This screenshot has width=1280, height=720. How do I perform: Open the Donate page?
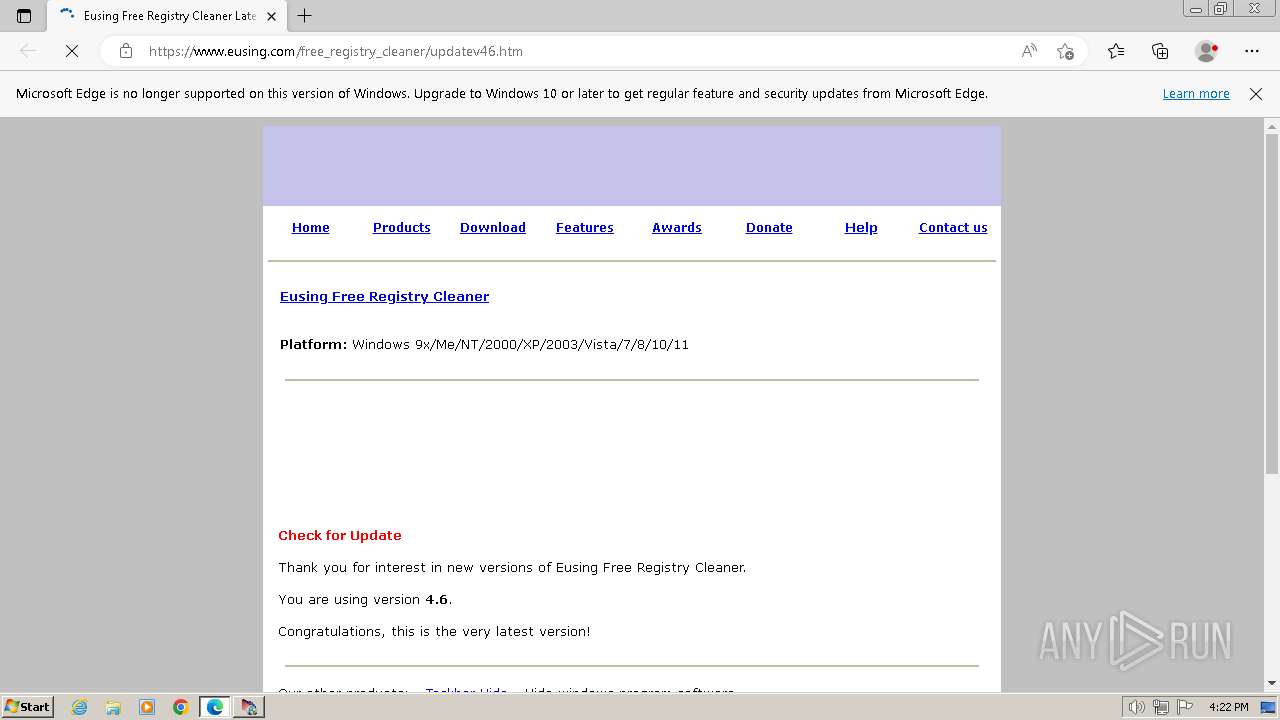pos(769,228)
